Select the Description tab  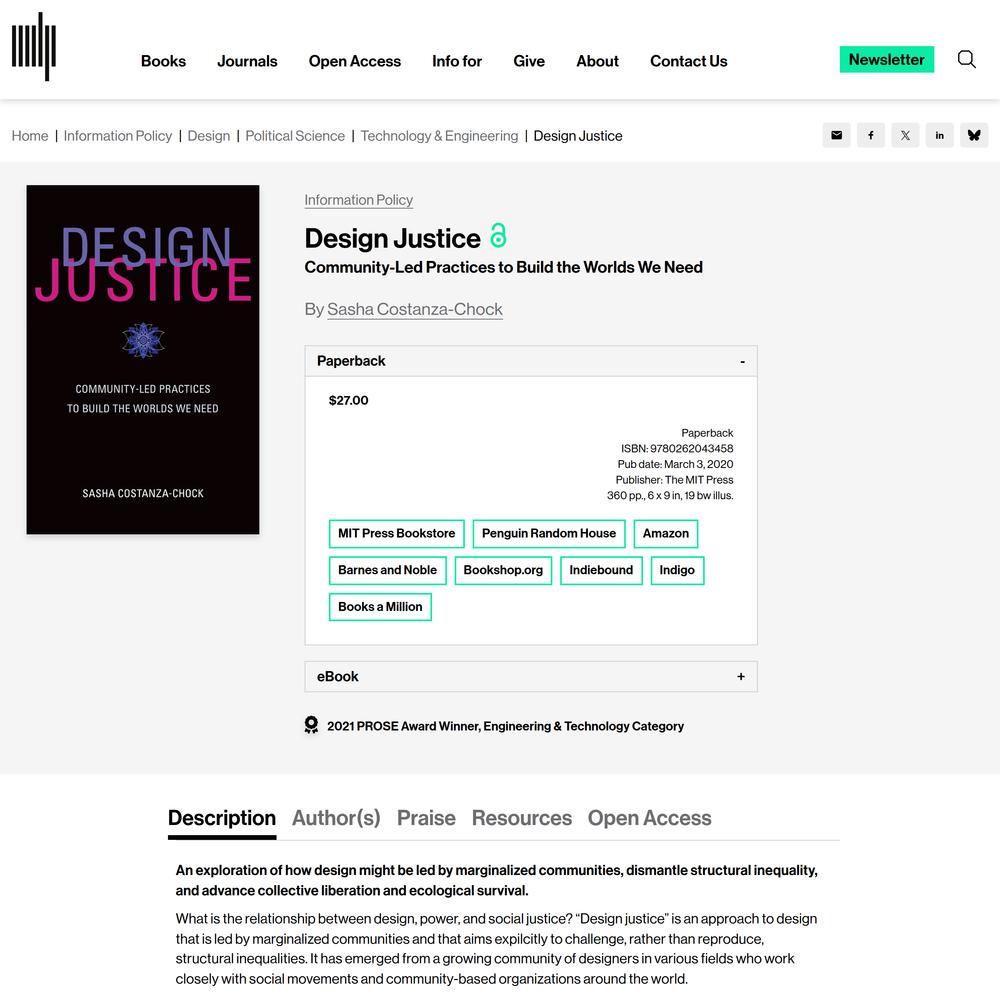click(222, 818)
